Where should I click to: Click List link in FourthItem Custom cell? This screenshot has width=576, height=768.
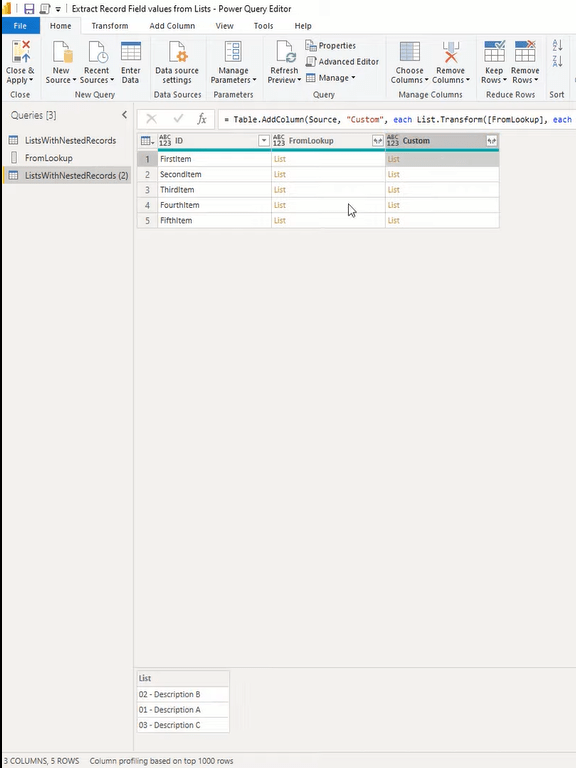[393, 205]
